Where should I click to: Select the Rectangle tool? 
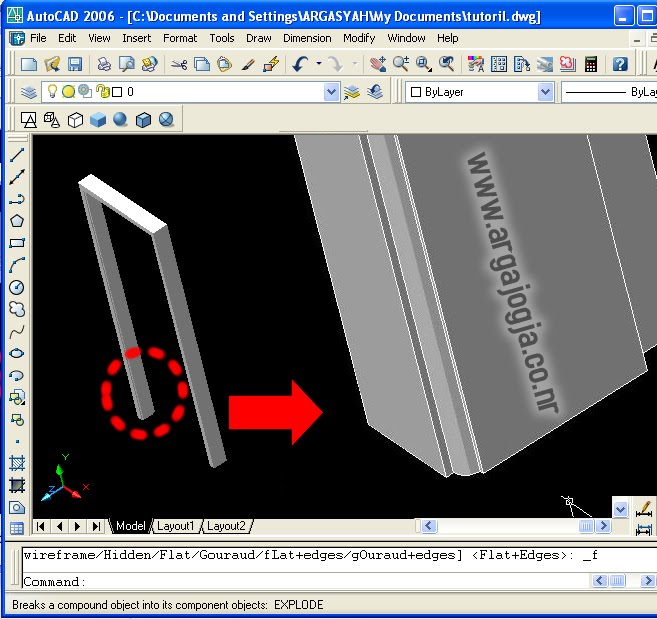pos(17,243)
